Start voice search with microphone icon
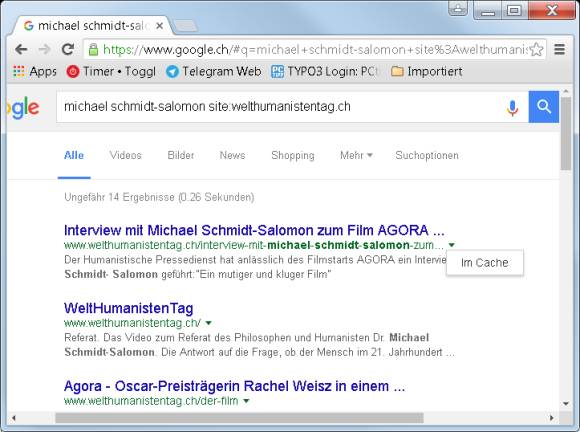 (x=512, y=107)
